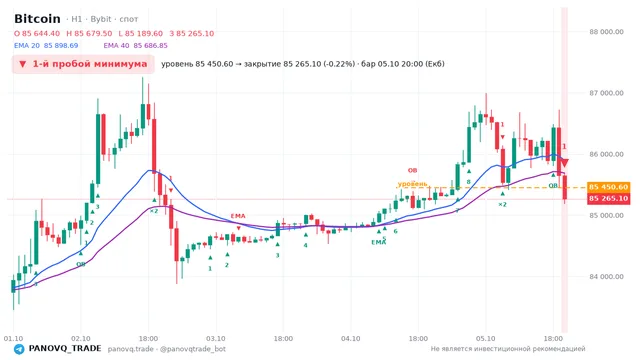The image size is (640, 360).
Task: Click the red 85 265.10 price tag
Action: (609, 198)
